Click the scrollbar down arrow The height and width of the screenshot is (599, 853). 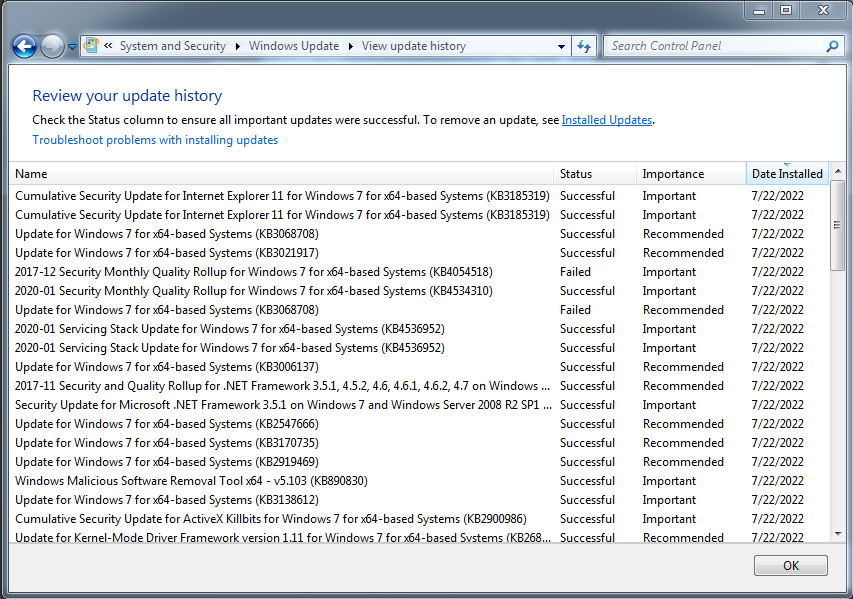point(838,534)
